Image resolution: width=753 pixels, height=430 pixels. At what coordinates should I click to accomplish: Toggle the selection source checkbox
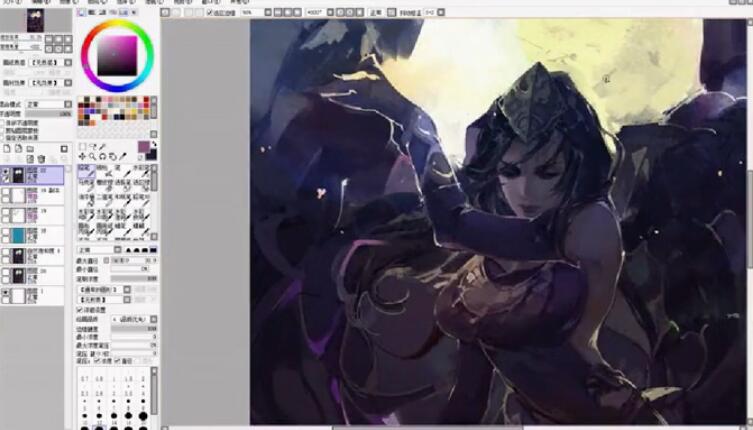[2, 137]
